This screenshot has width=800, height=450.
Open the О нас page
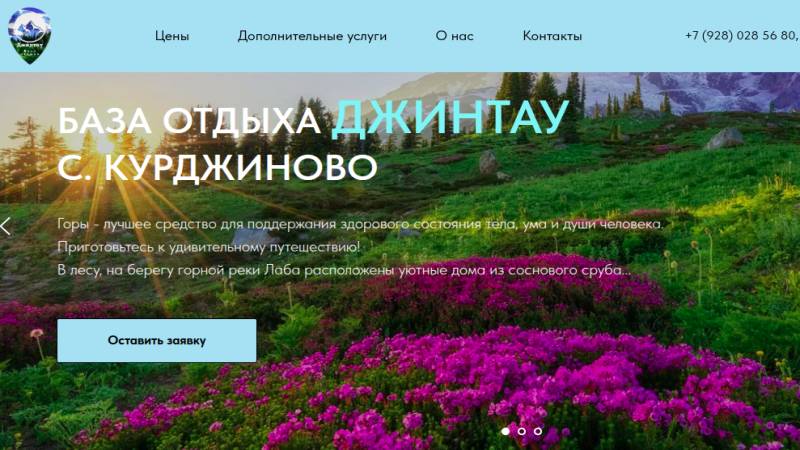click(455, 36)
